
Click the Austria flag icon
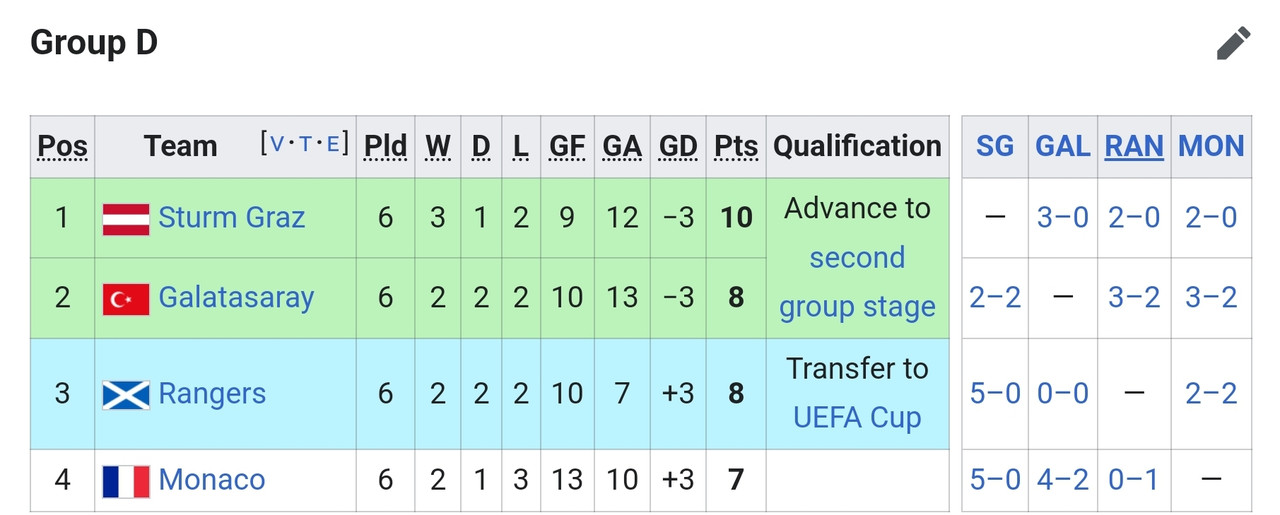pyautogui.click(x=126, y=219)
